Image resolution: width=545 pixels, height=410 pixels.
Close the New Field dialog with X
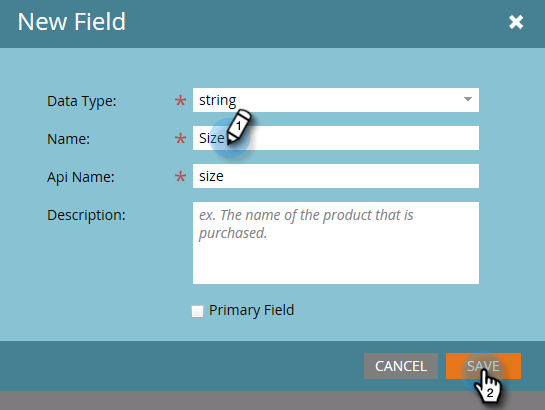pyautogui.click(x=516, y=22)
